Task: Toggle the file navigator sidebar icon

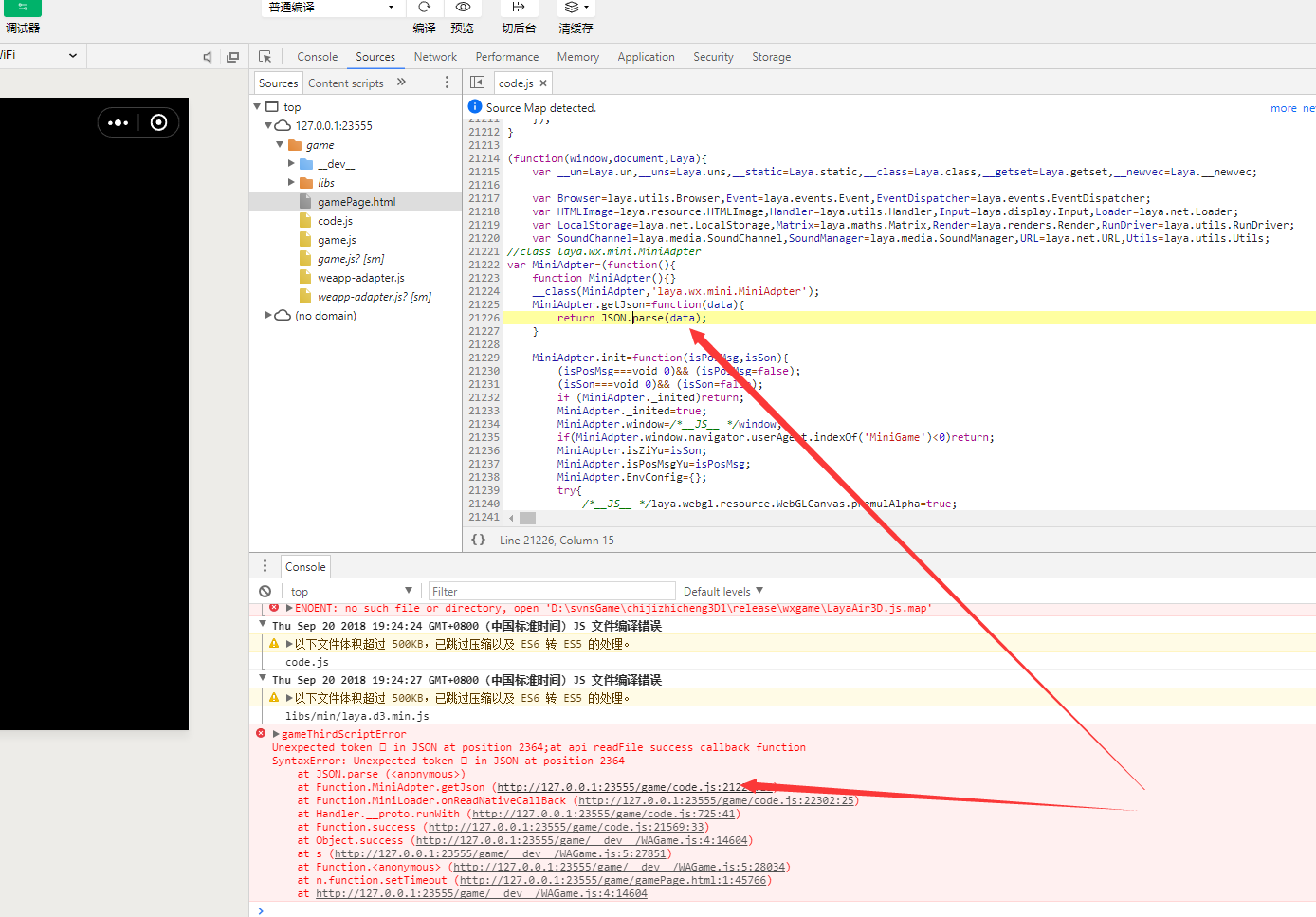Action: tap(478, 83)
